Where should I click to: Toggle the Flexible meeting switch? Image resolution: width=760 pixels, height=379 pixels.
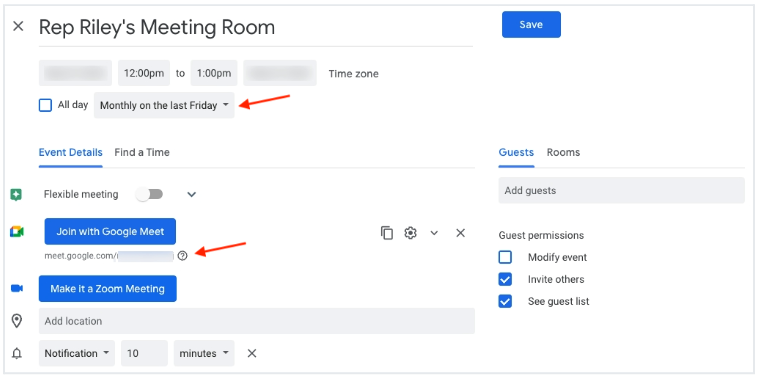click(149, 194)
